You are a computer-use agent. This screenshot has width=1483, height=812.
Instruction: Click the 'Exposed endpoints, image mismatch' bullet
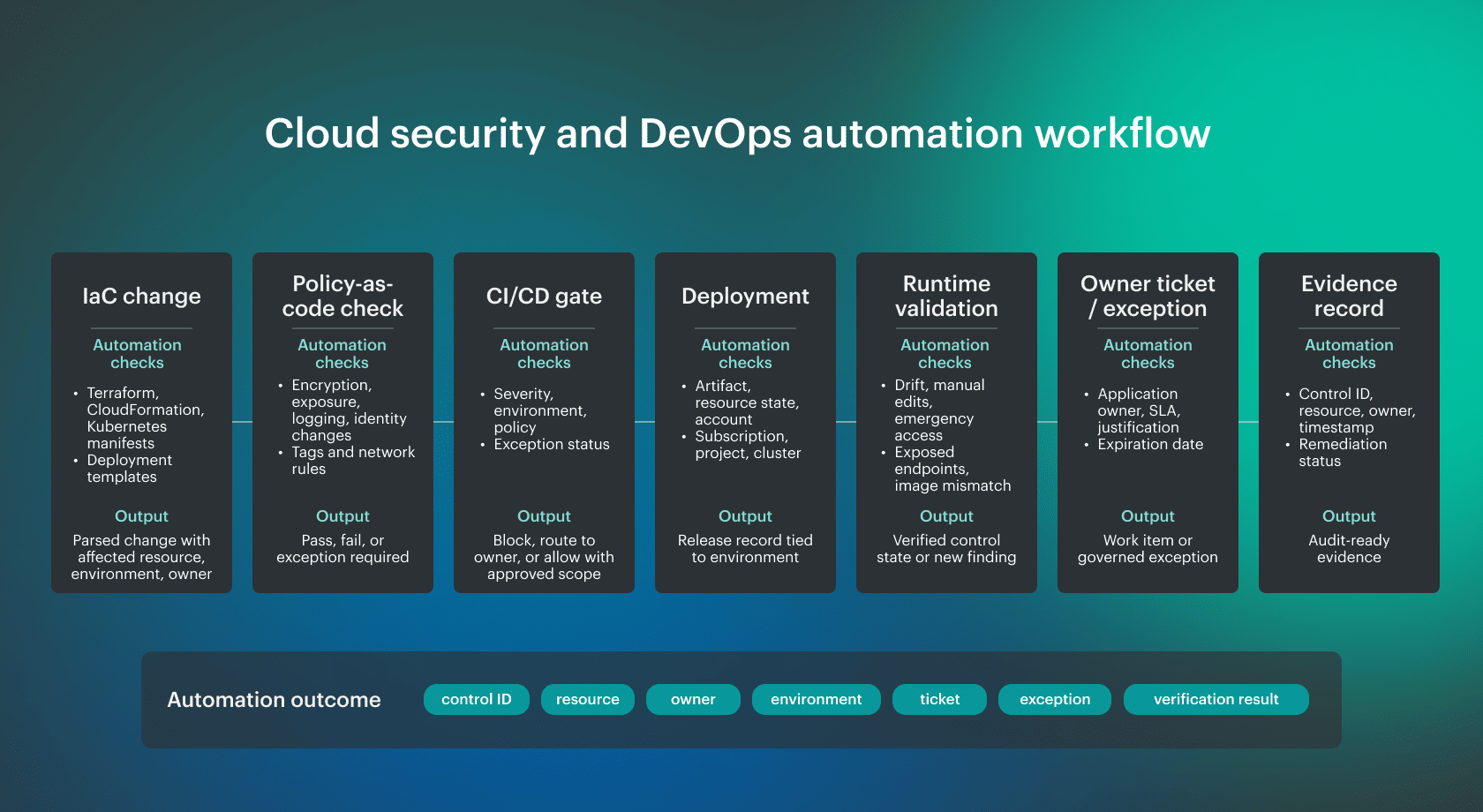pos(946,469)
